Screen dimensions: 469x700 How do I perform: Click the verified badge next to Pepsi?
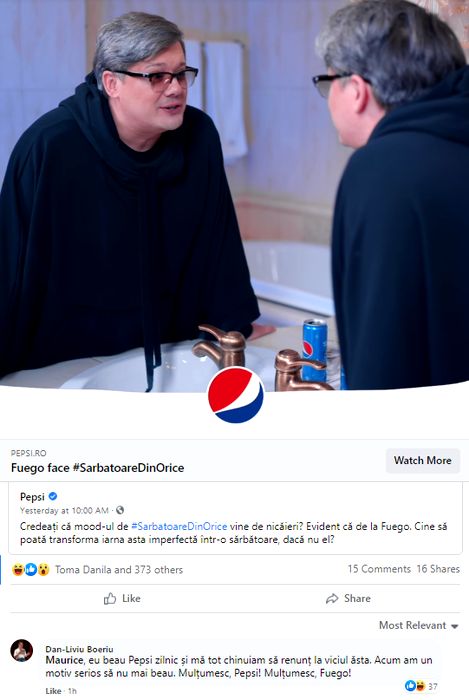tap(53, 496)
